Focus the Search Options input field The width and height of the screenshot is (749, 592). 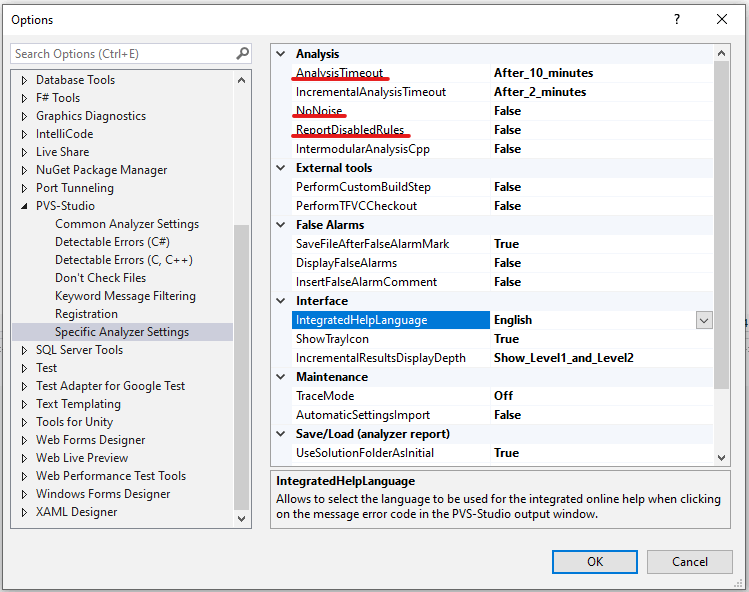pyautogui.click(x=120, y=54)
